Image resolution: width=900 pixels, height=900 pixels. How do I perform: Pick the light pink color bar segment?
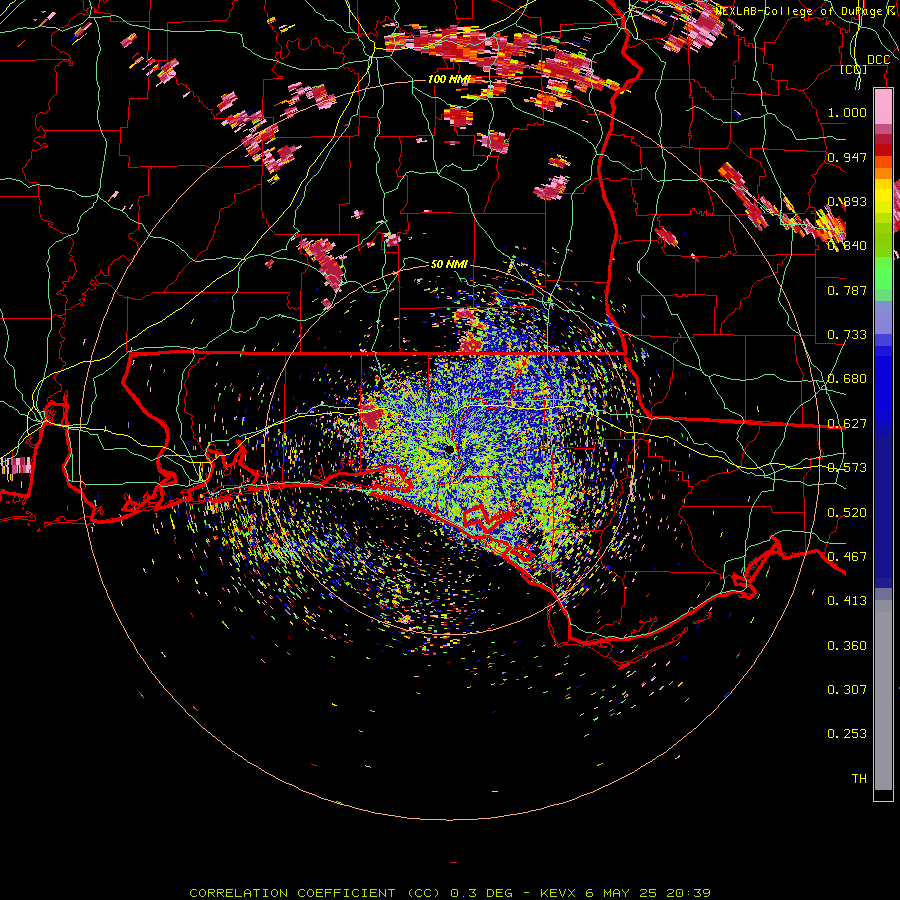coord(883,107)
